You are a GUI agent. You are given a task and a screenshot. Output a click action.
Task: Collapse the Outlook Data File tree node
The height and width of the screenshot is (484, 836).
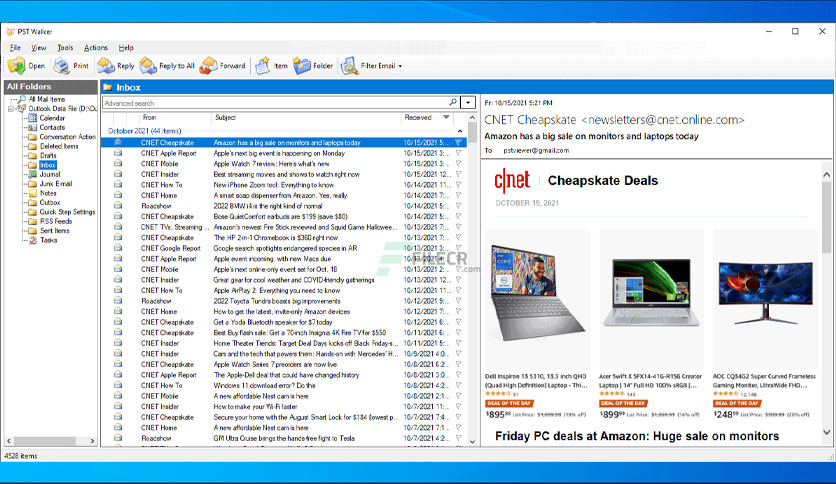pyautogui.click(x=10, y=109)
